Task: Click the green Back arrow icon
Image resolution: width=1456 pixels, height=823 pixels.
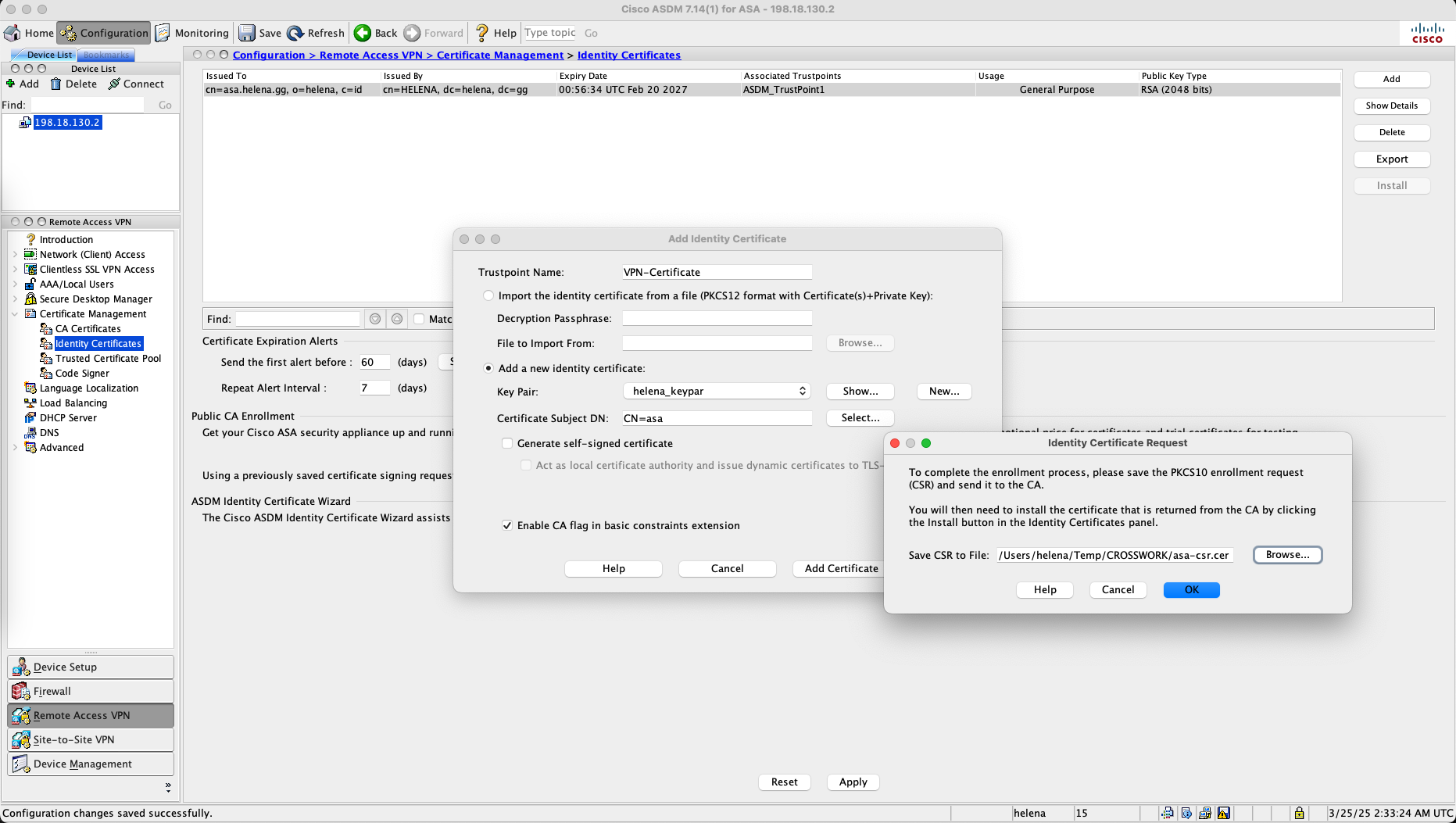Action: click(363, 33)
